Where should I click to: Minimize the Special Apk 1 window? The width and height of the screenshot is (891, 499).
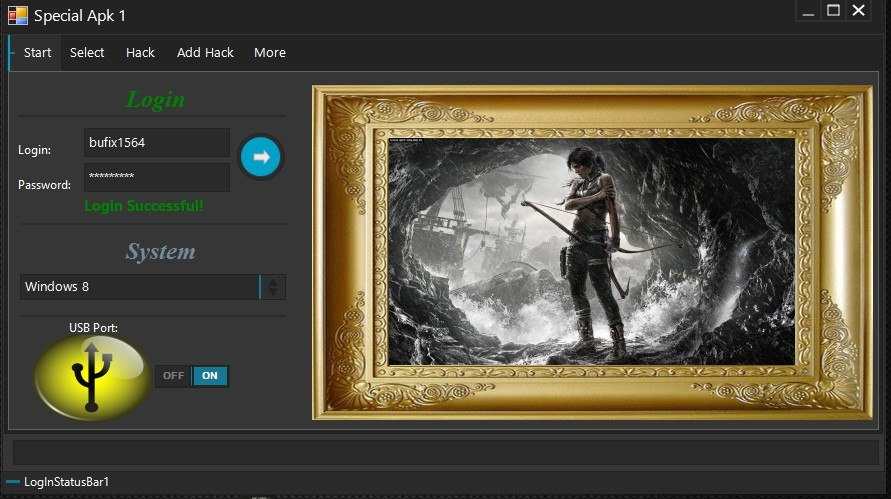click(808, 11)
